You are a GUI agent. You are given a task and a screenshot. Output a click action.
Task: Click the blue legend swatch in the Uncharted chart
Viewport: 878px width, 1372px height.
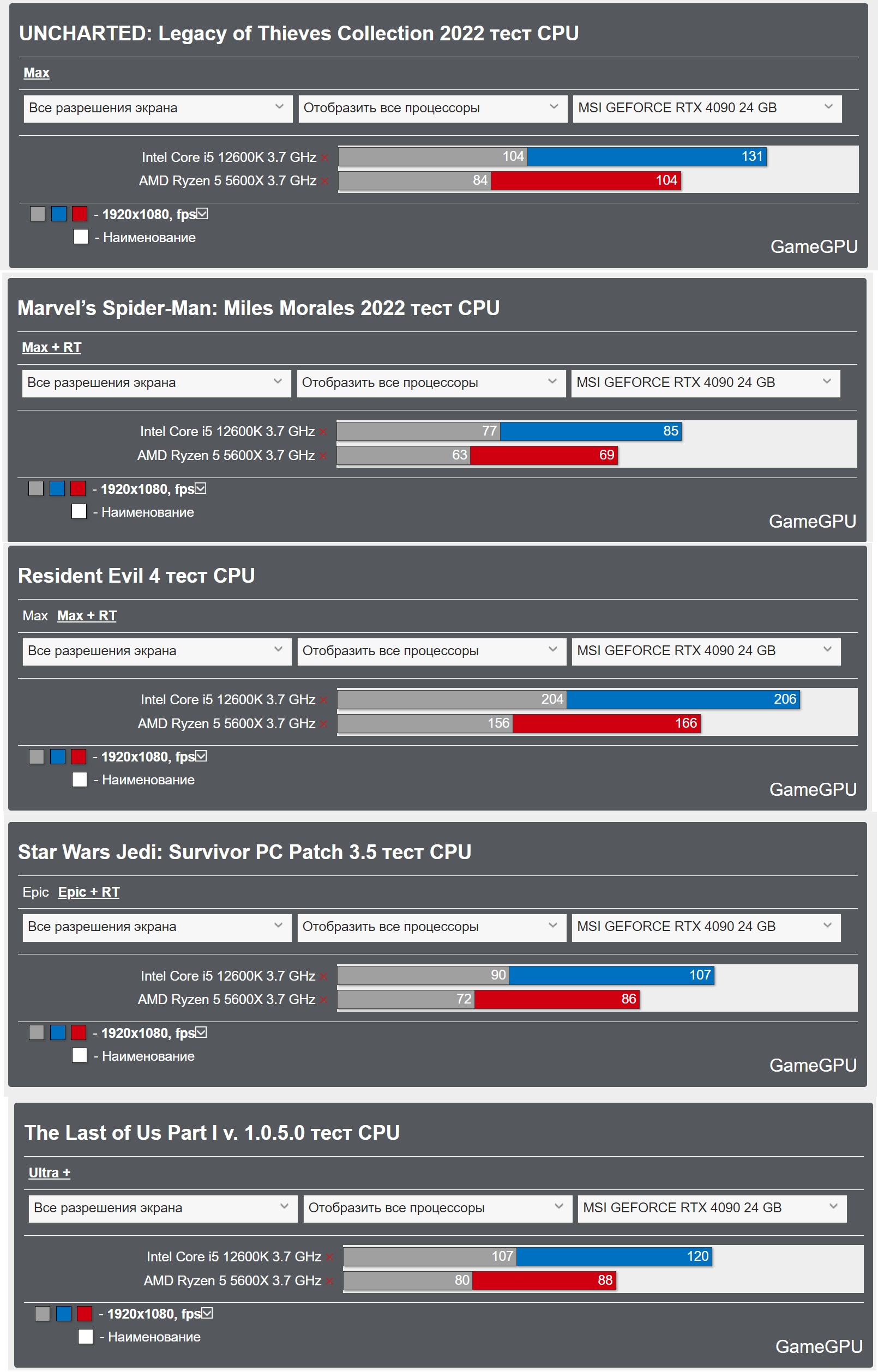(x=59, y=214)
